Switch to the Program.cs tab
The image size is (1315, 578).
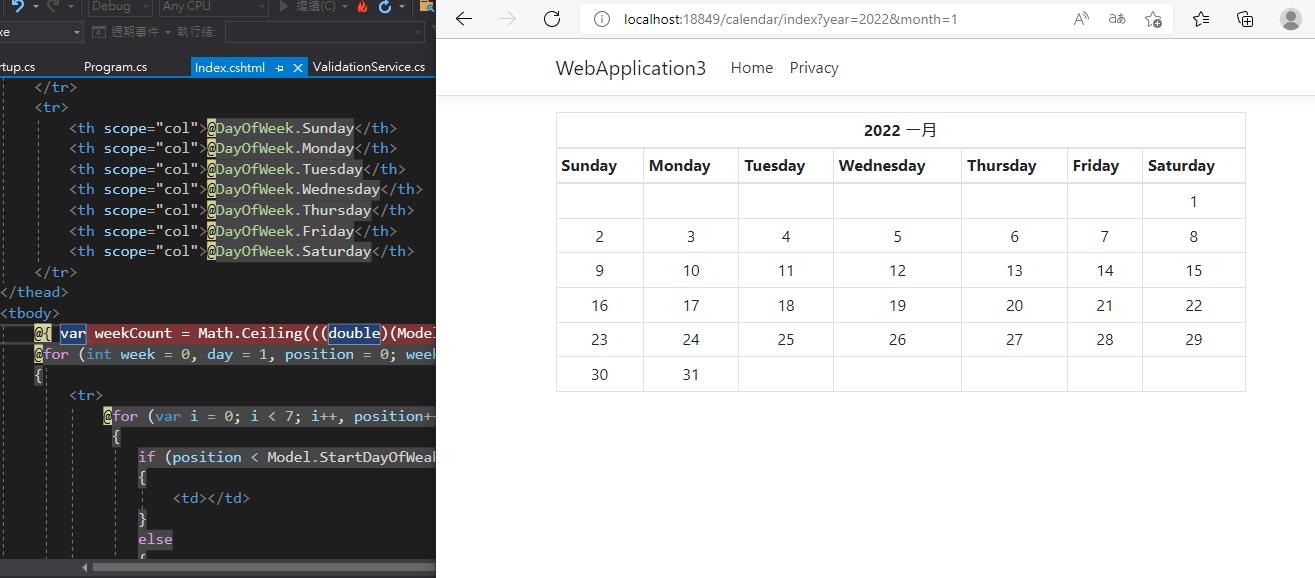tap(115, 67)
